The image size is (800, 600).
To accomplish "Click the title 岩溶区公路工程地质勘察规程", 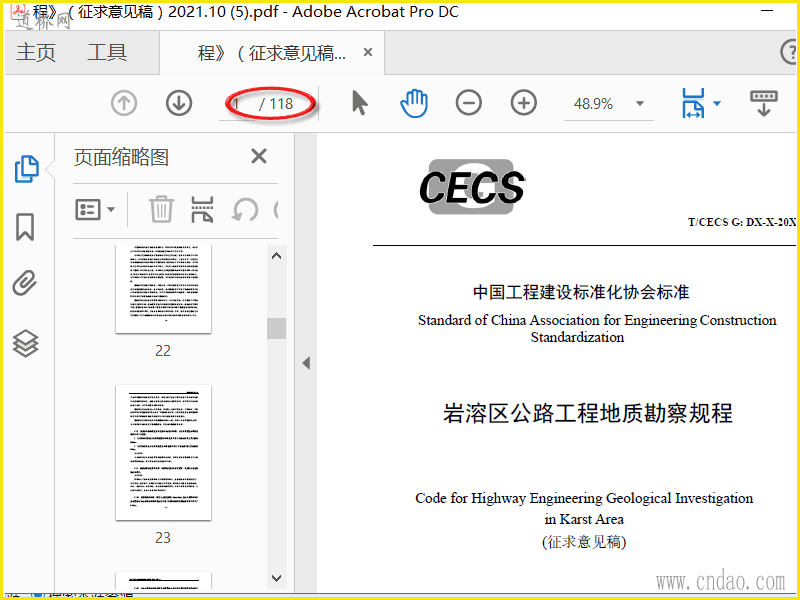I will tap(588, 413).
